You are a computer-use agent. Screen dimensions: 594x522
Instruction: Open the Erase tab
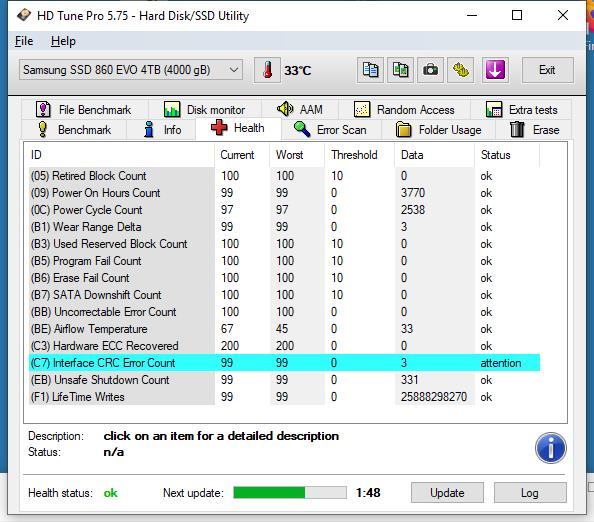click(534, 130)
